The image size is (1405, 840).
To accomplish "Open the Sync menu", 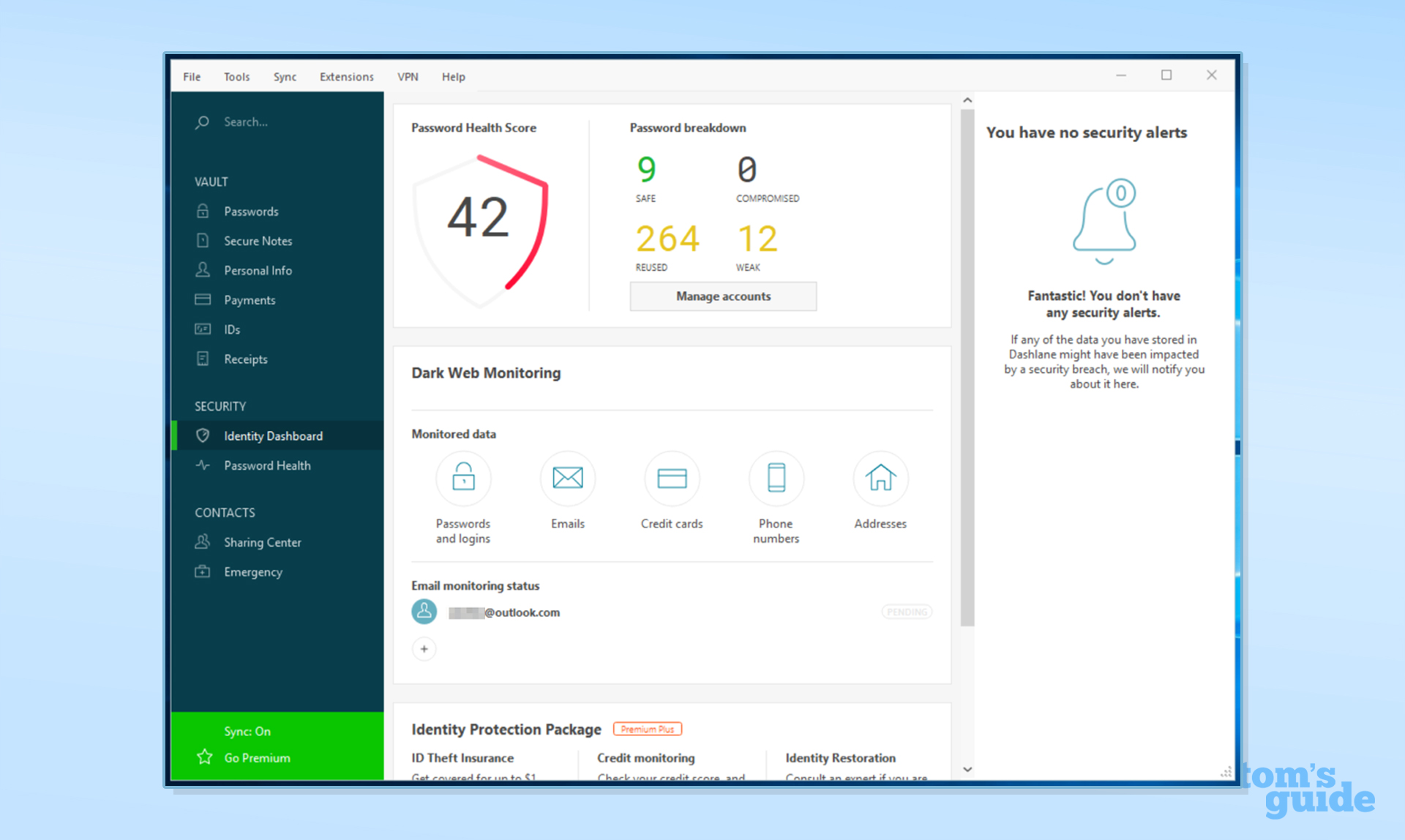I will 285,77.
